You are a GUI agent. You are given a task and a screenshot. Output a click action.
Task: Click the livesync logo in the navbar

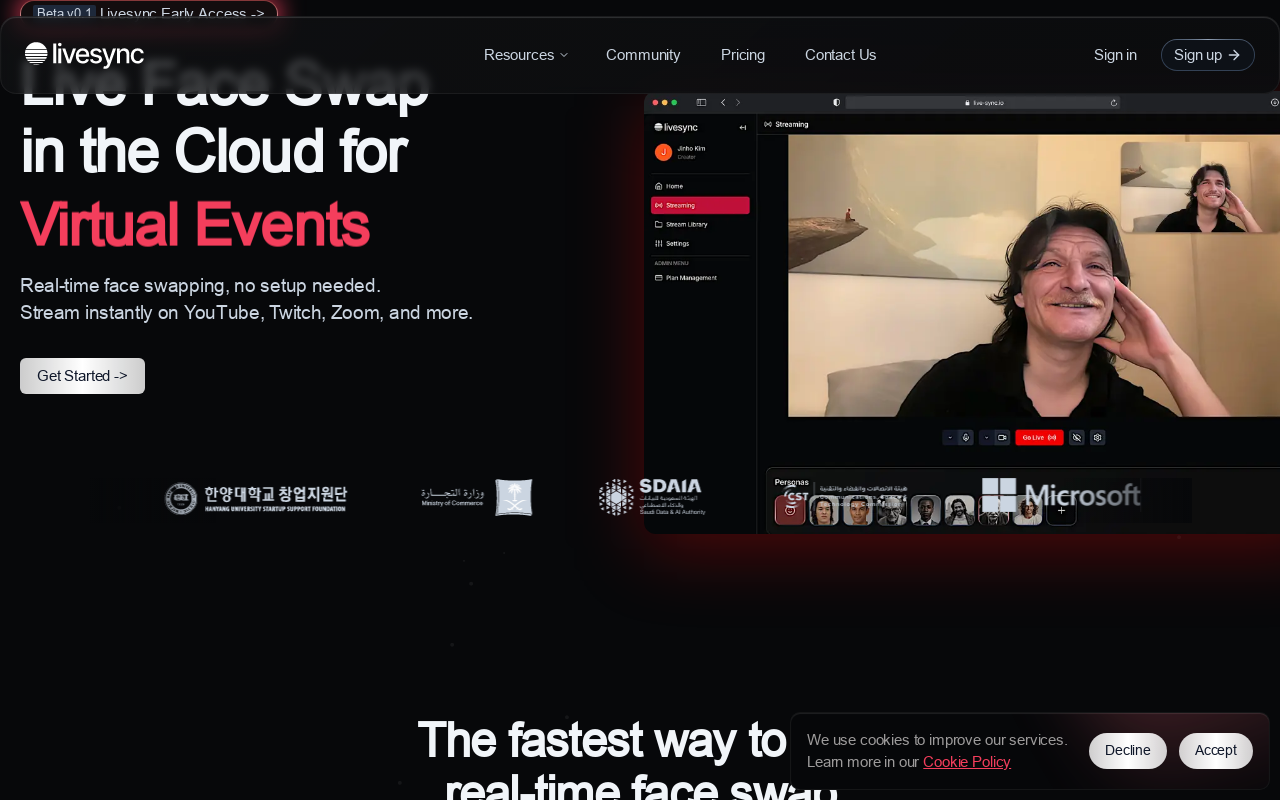[x=84, y=55]
